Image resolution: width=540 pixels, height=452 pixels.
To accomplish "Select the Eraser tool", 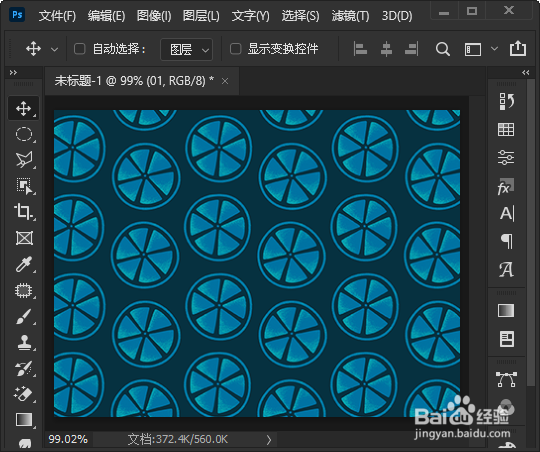I will (x=24, y=394).
